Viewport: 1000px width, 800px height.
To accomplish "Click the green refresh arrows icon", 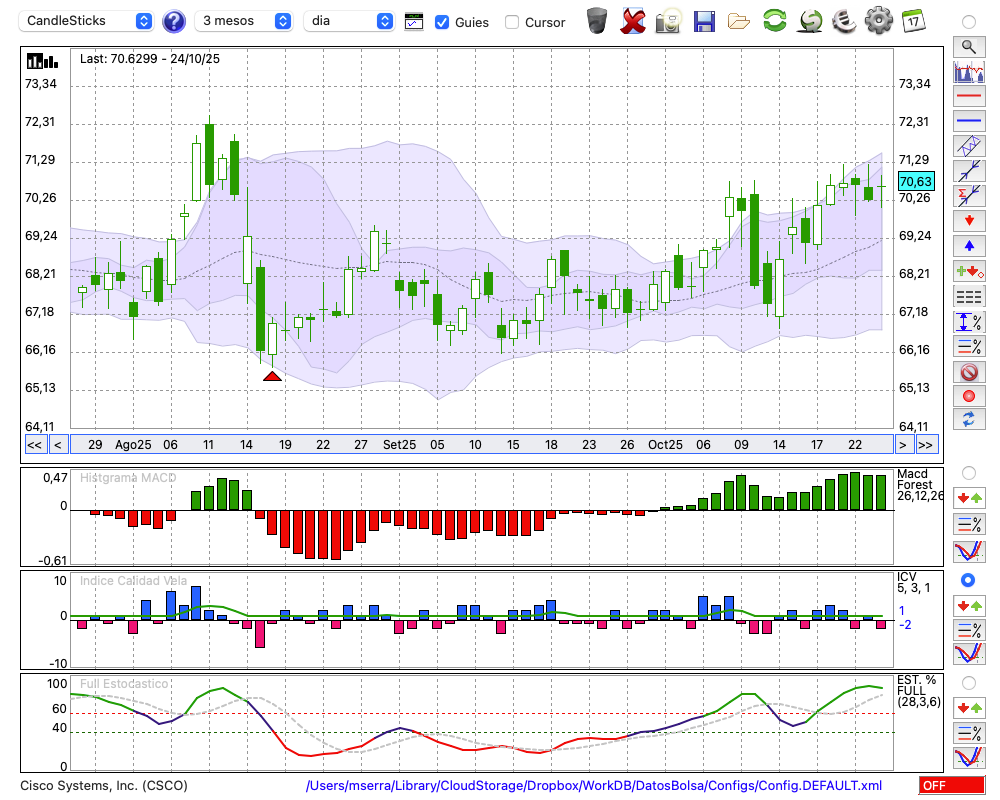I will click(774, 20).
